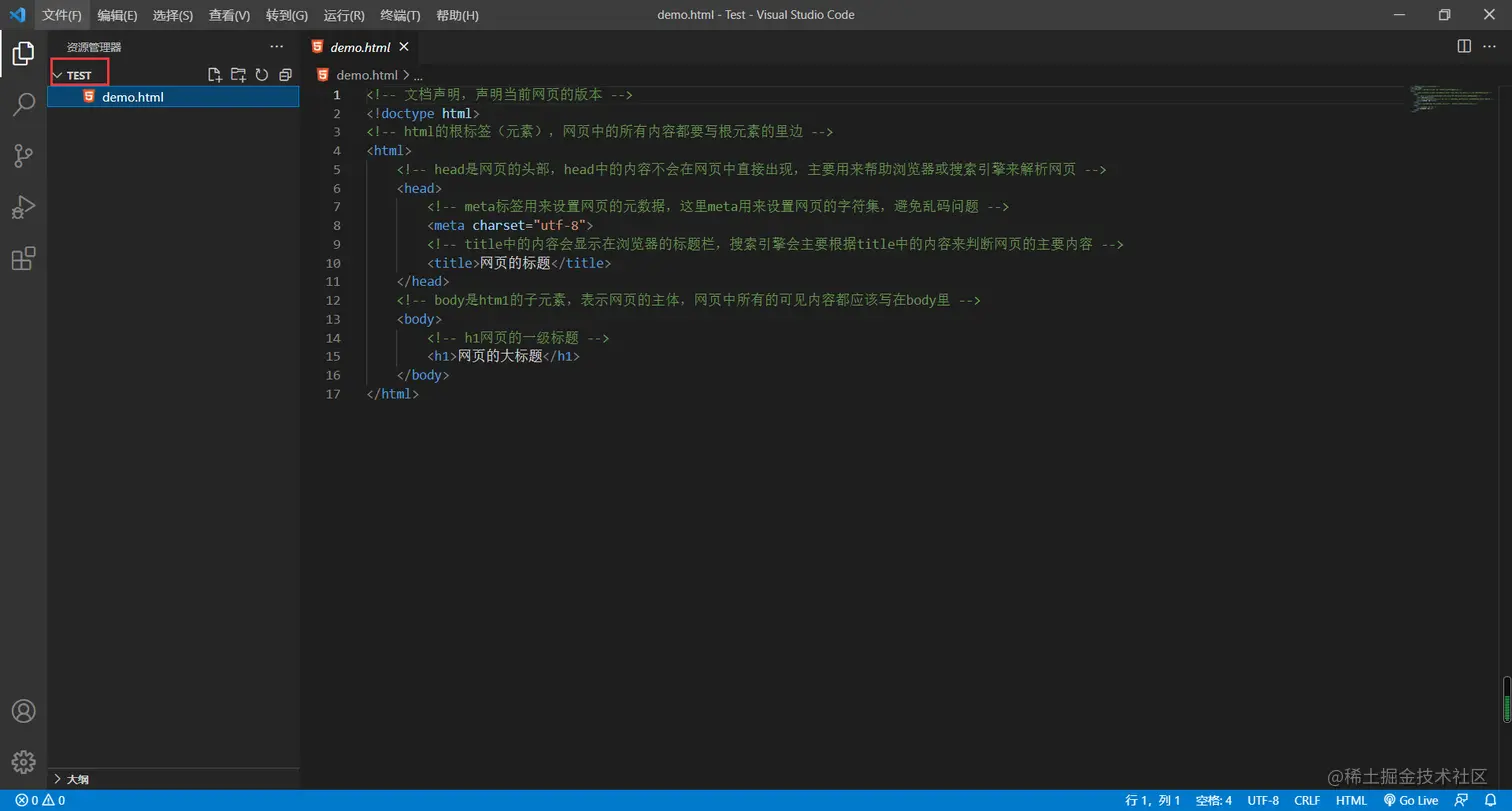Select the Source Control icon

click(x=23, y=156)
